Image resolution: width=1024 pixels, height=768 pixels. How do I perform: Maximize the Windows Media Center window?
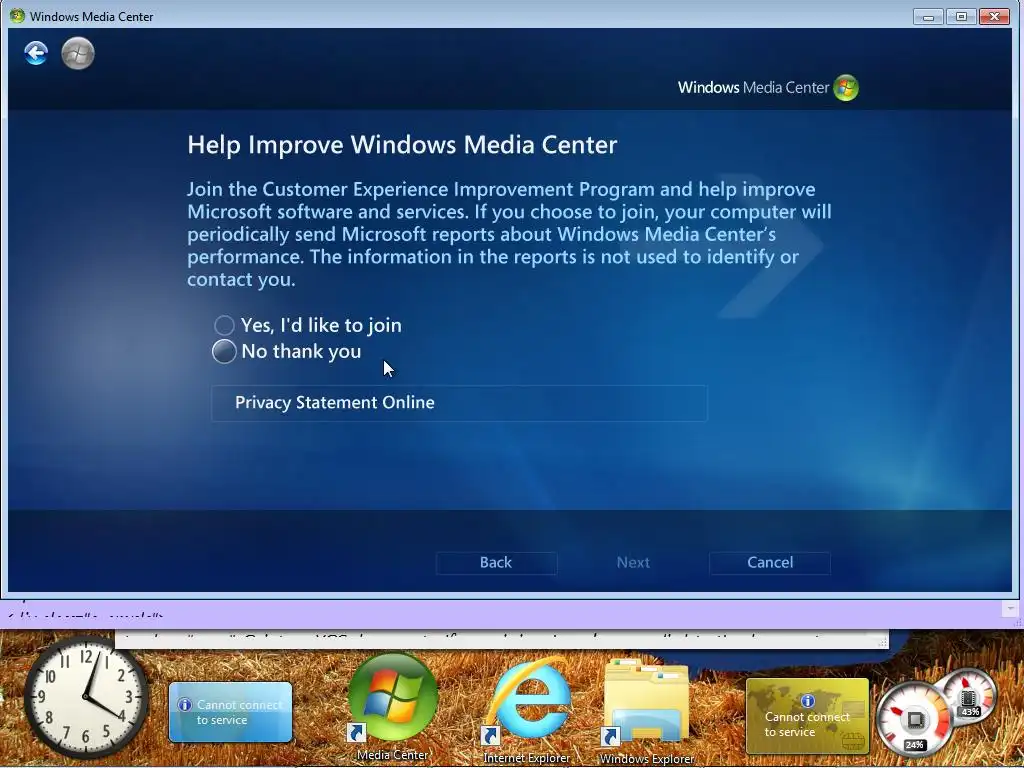point(961,16)
